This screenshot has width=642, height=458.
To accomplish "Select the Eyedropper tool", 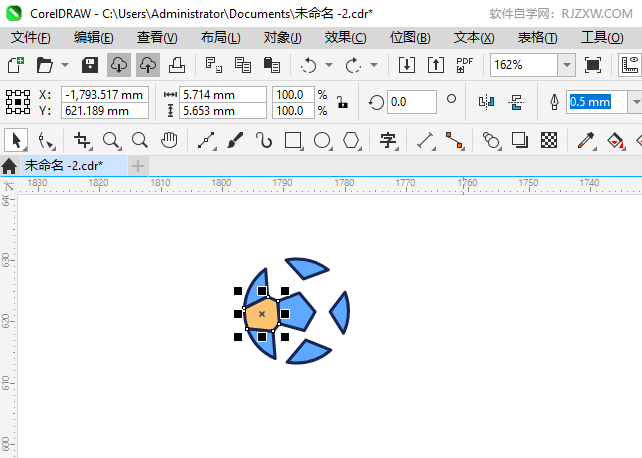I will pos(586,140).
